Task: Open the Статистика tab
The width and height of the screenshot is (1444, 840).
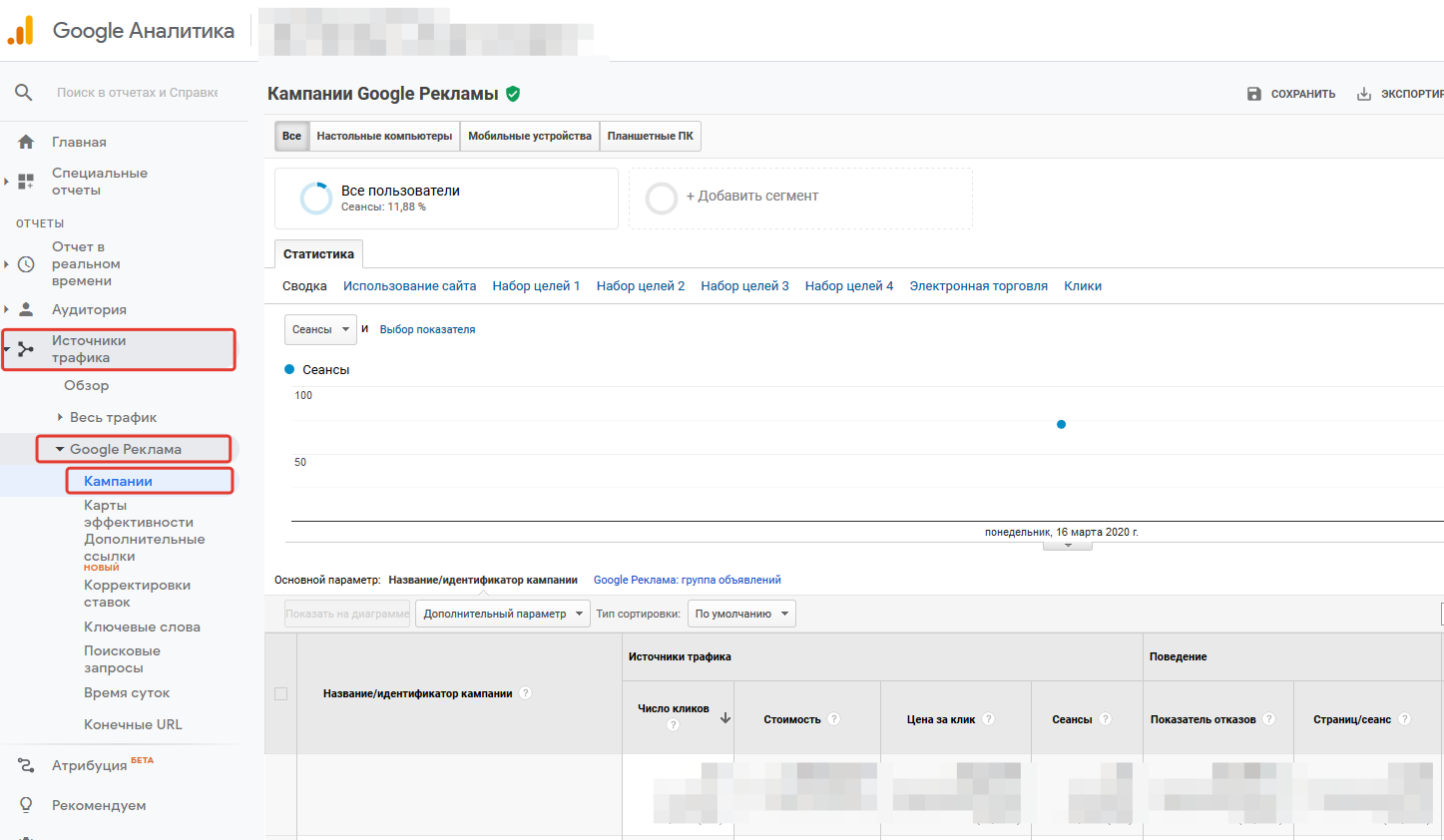Action: (x=318, y=254)
